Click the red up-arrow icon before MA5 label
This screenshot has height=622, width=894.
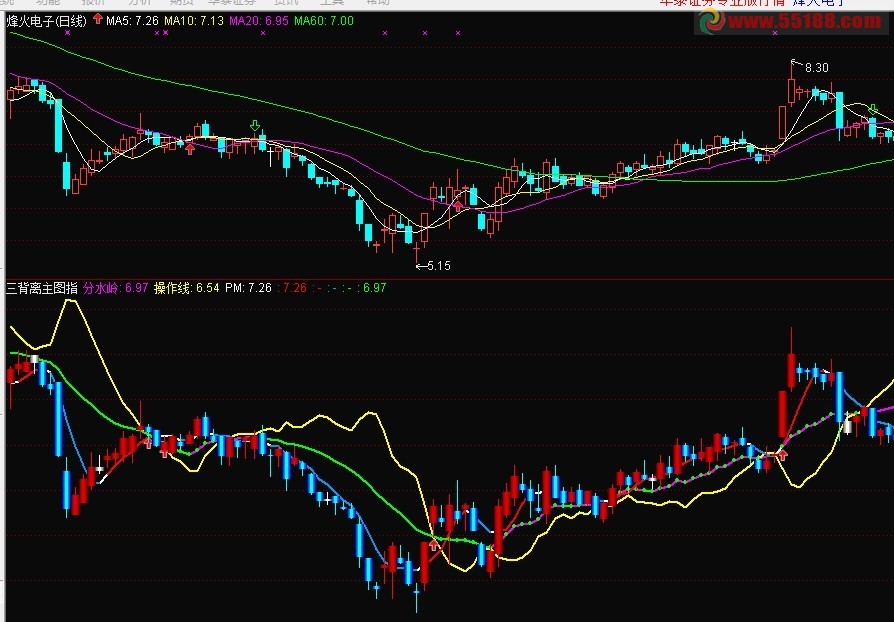[97, 20]
